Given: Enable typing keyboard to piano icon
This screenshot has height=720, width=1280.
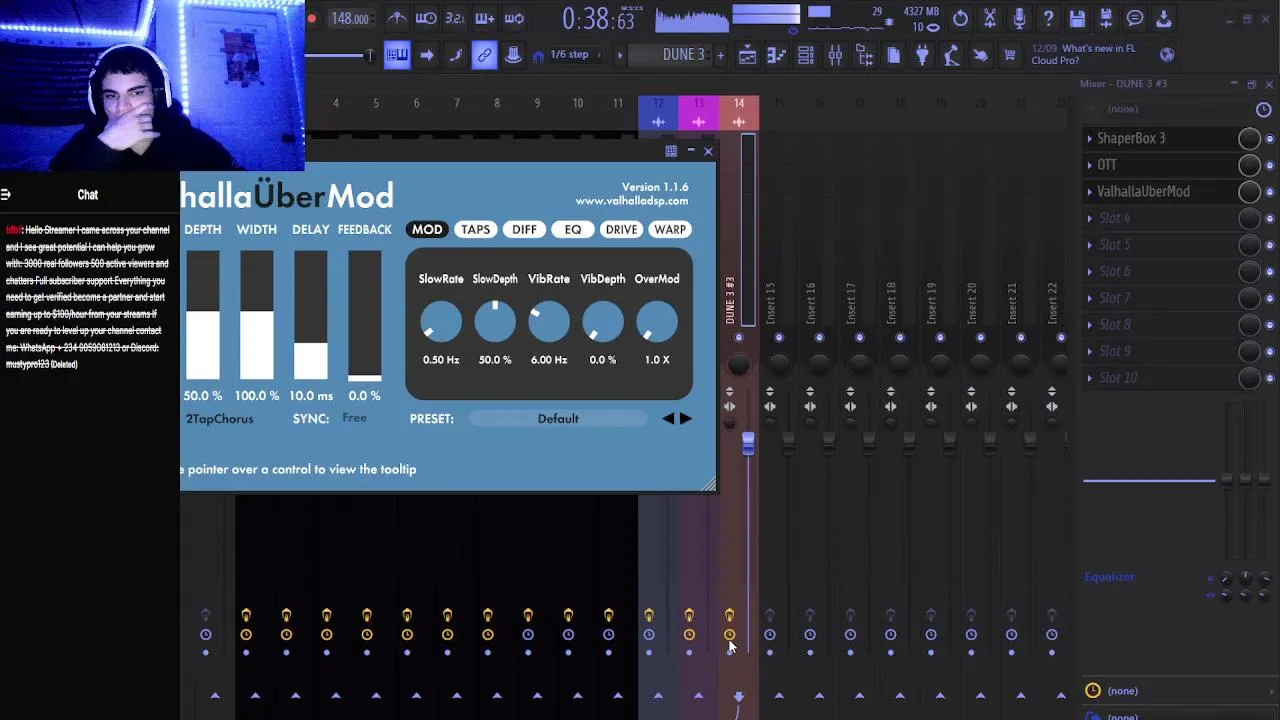Looking at the screenshot, I should [x=397, y=55].
